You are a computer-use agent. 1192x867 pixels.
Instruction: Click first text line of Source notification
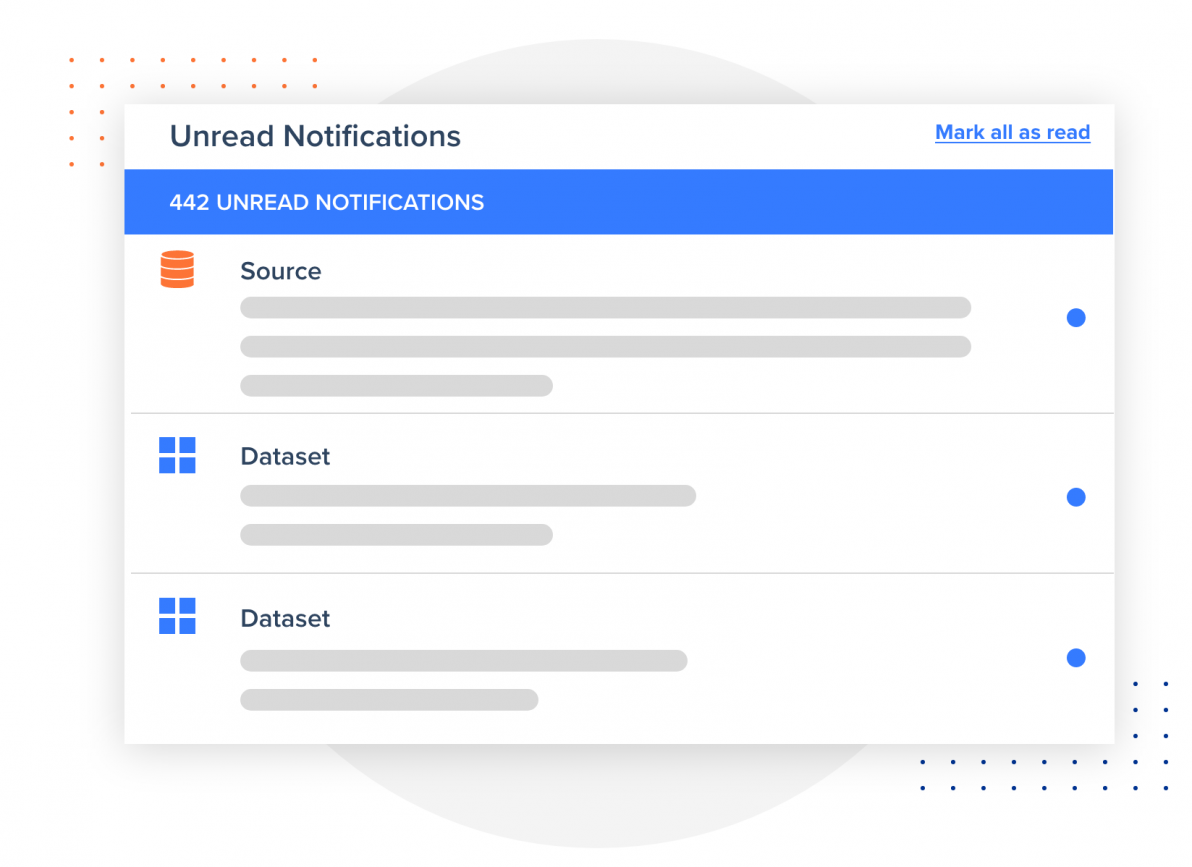(605, 307)
